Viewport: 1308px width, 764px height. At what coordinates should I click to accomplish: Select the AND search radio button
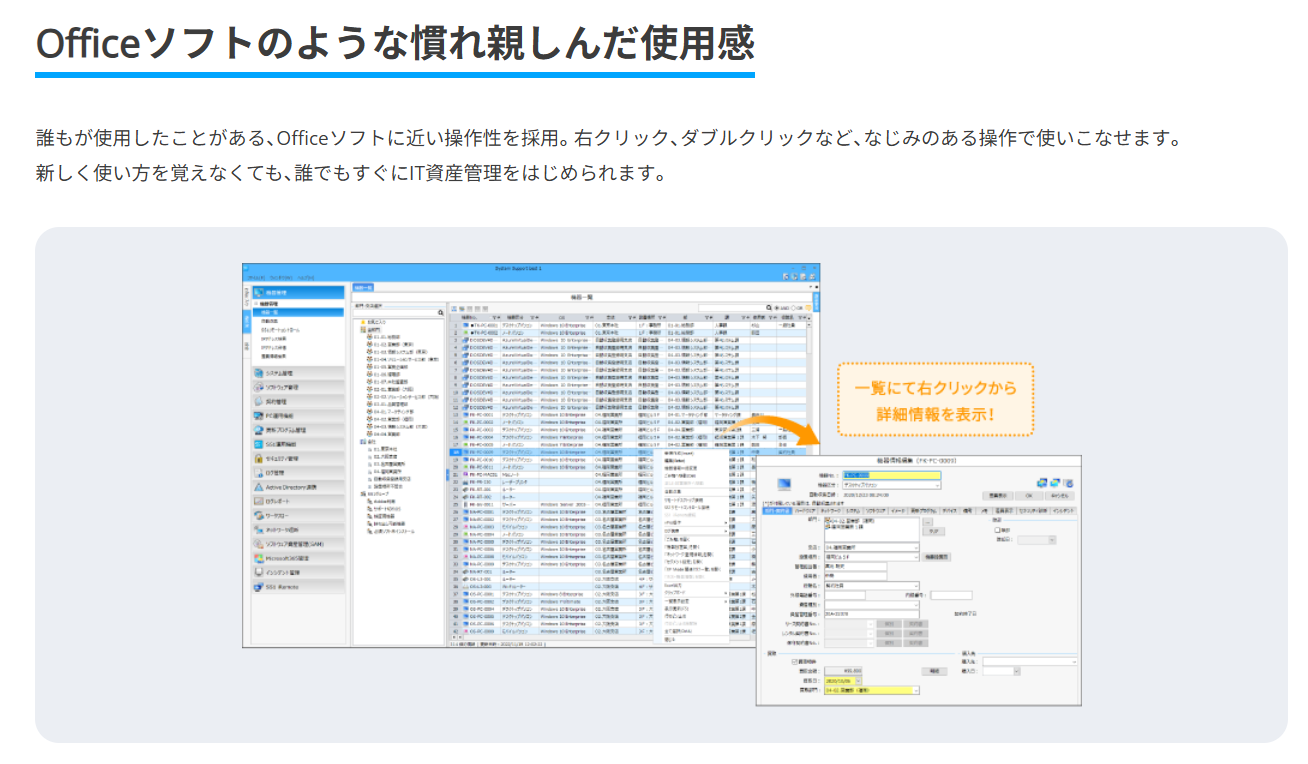pyautogui.click(x=778, y=308)
